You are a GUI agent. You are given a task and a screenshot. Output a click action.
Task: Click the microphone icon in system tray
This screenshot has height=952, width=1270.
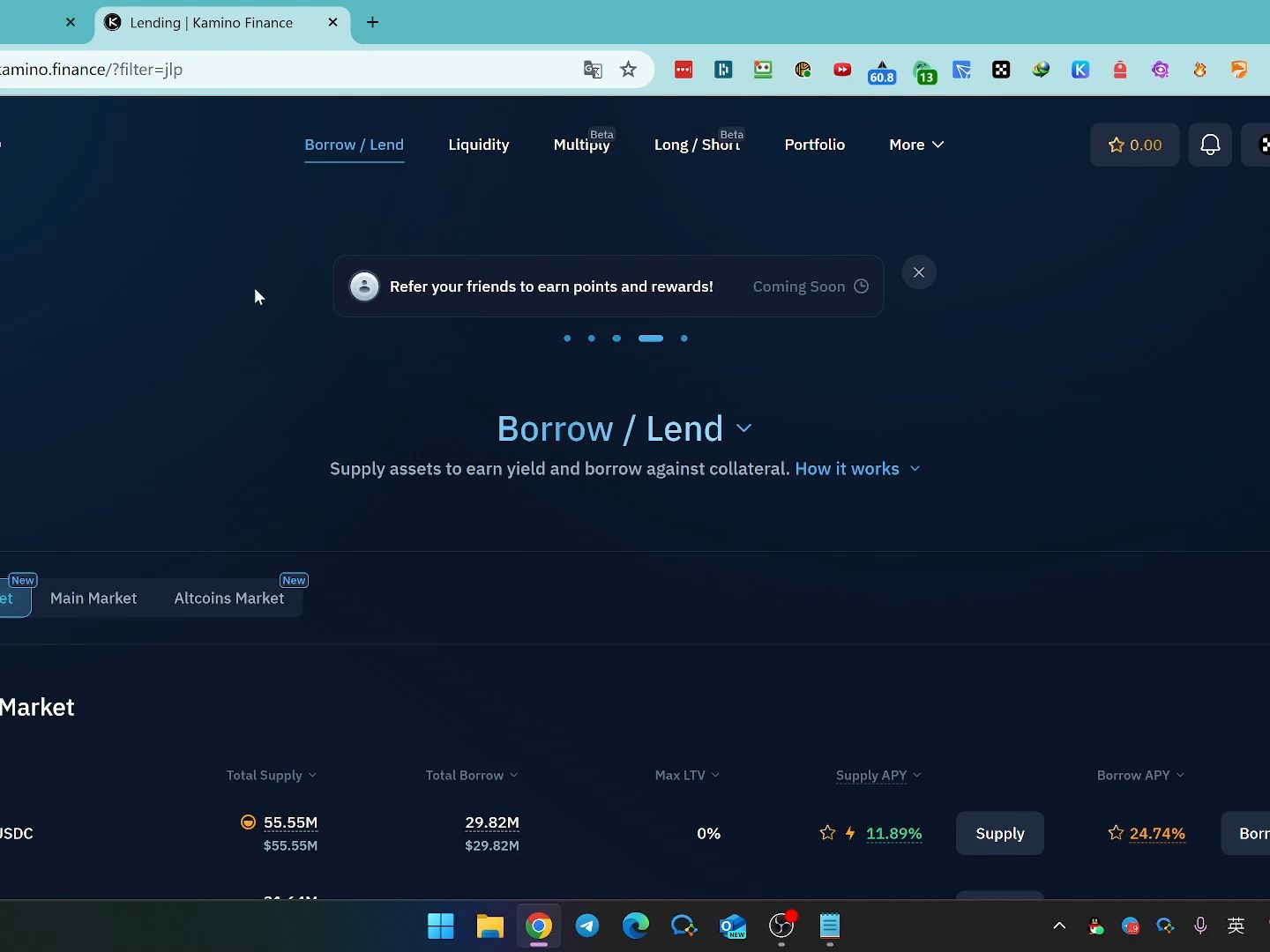(1200, 926)
